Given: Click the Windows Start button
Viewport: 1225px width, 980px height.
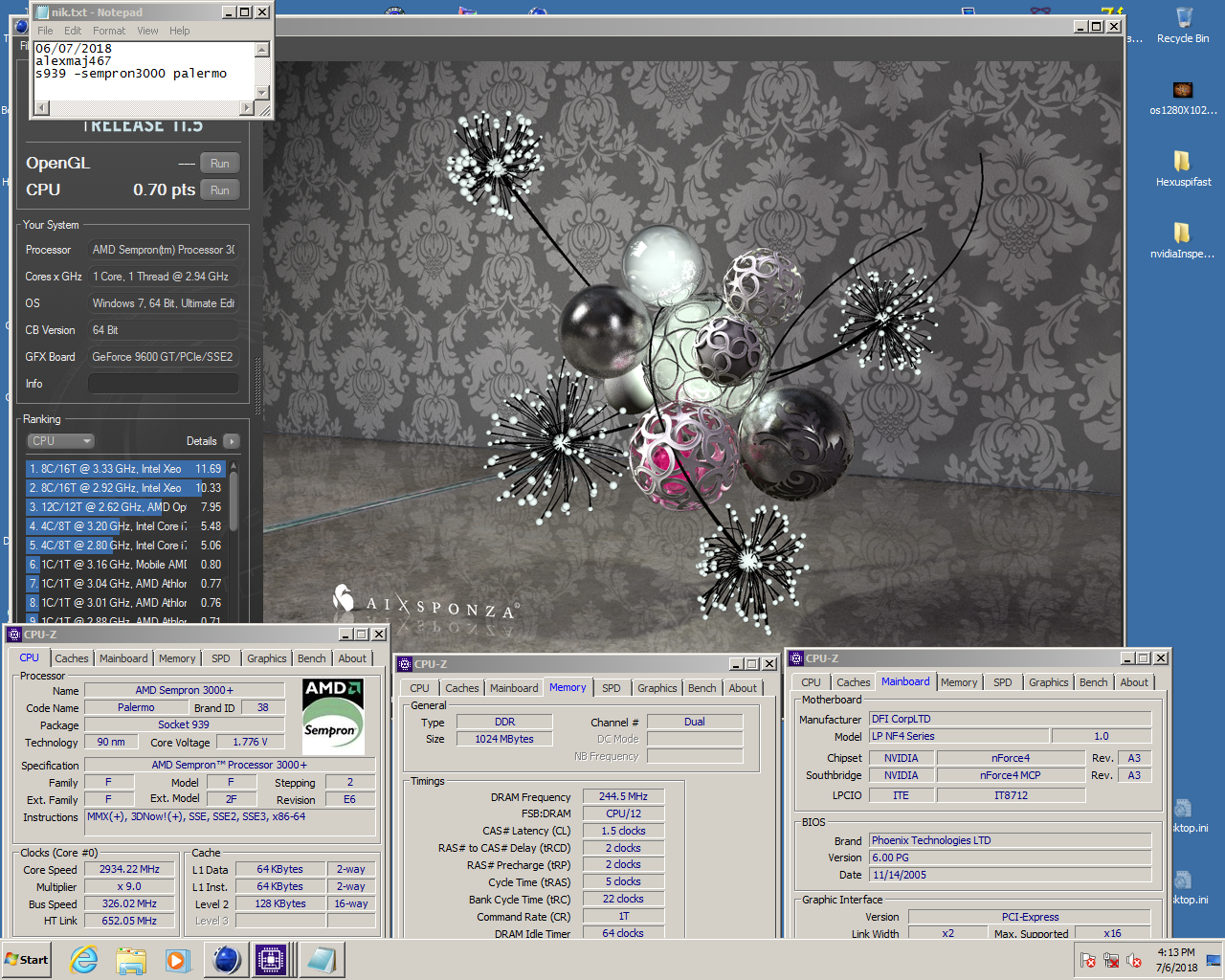Looking at the screenshot, I should (27, 960).
